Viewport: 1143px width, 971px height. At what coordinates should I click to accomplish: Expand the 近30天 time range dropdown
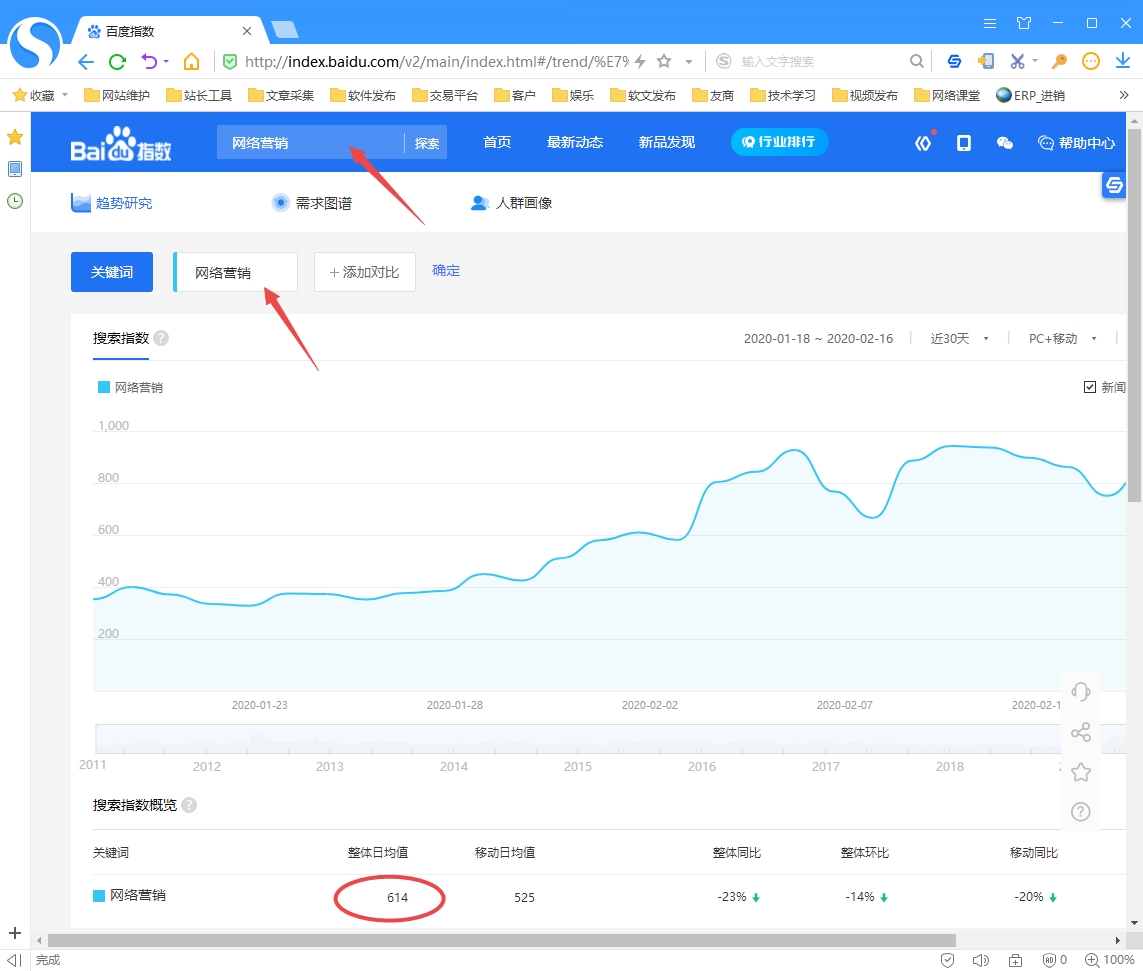pos(959,339)
